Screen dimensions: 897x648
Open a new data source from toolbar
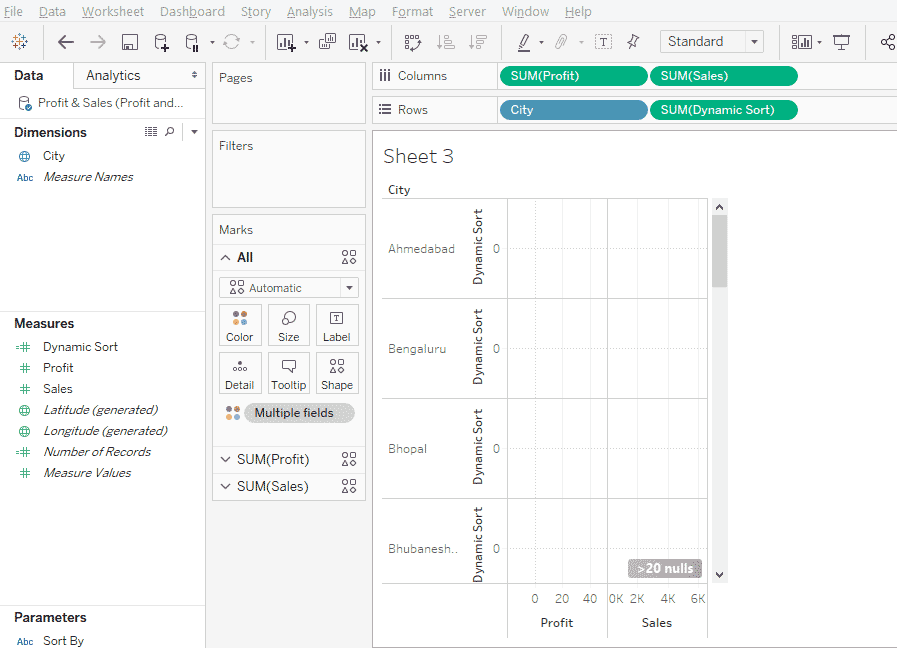tap(161, 41)
